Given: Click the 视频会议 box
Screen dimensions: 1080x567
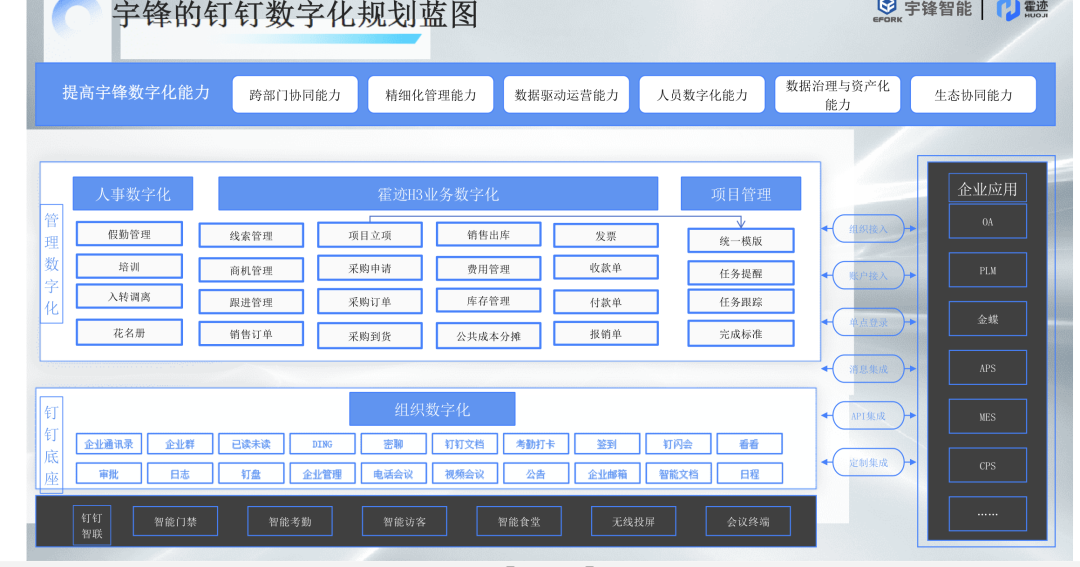Looking at the screenshot, I should [464, 474].
